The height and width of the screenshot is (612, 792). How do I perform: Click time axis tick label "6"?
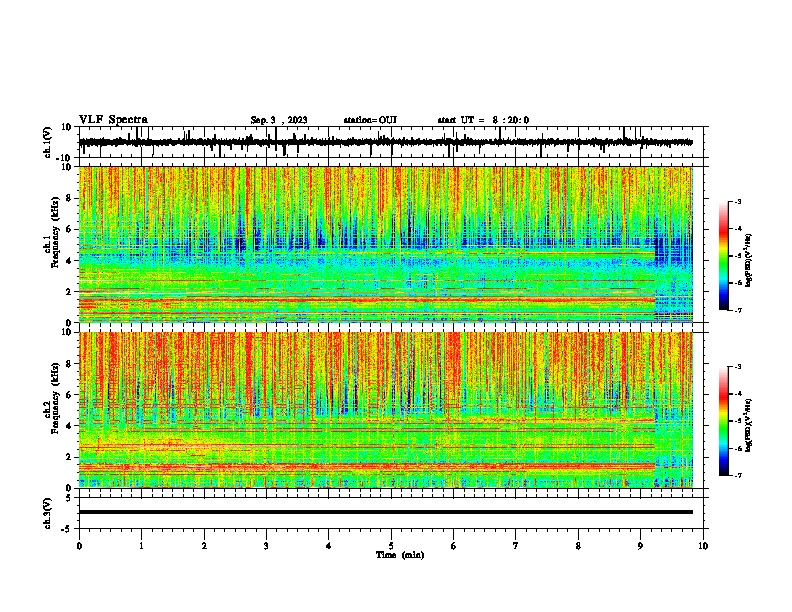[454, 546]
